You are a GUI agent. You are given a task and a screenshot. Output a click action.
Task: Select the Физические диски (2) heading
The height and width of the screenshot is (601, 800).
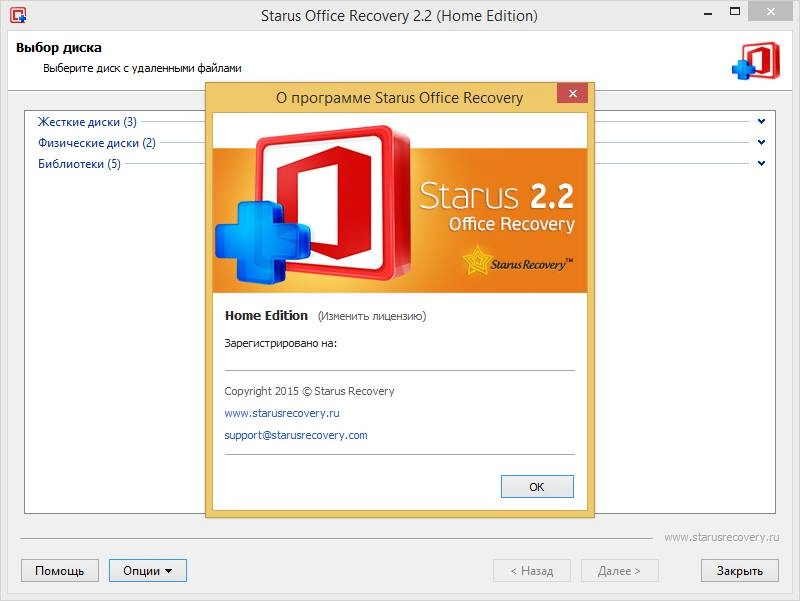[97, 143]
